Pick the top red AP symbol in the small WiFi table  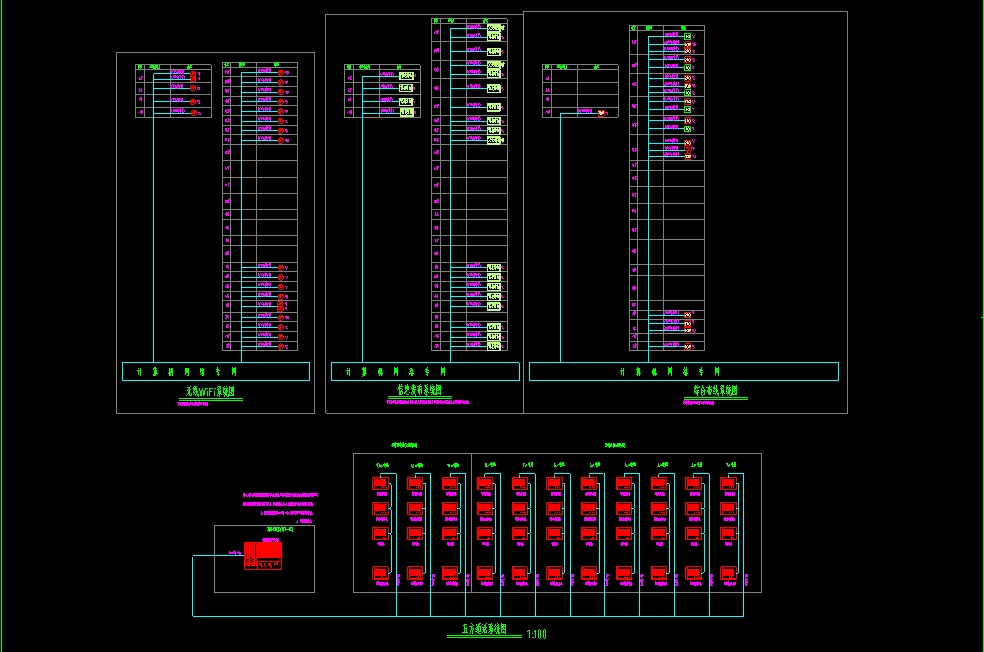click(192, 74)
